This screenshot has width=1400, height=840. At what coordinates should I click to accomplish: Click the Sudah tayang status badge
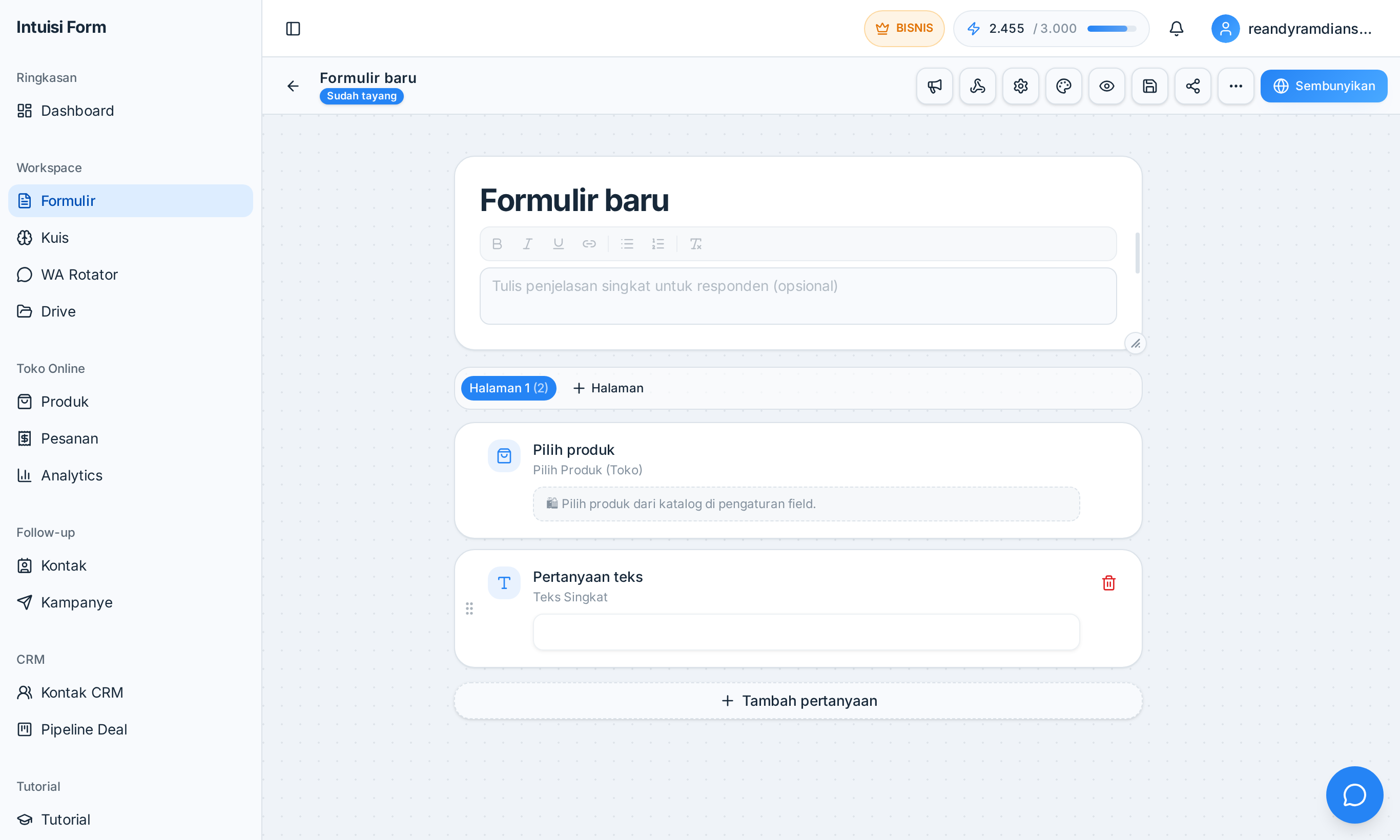tap(361, 96)
